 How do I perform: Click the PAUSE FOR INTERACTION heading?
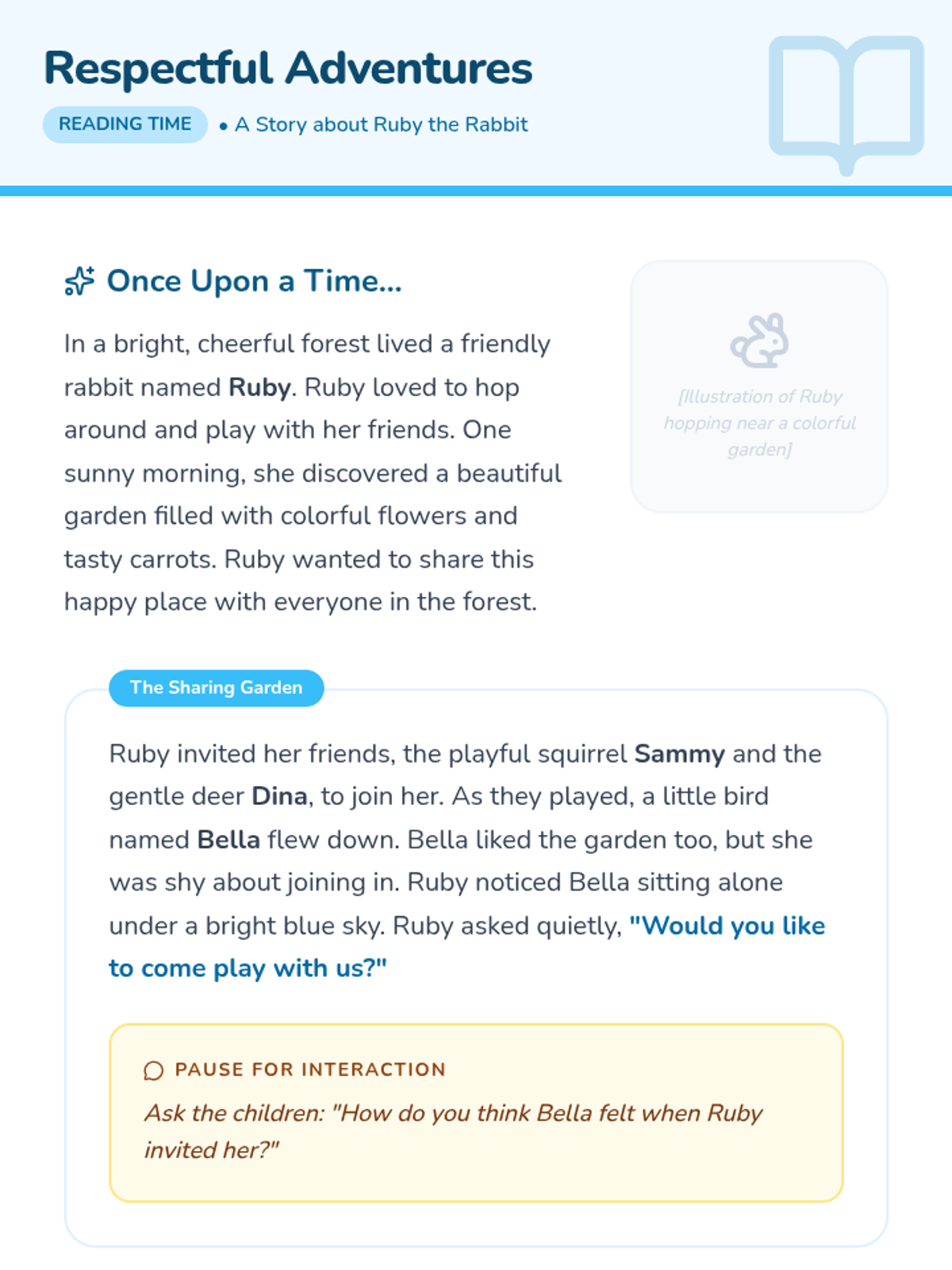point(310,1070)
